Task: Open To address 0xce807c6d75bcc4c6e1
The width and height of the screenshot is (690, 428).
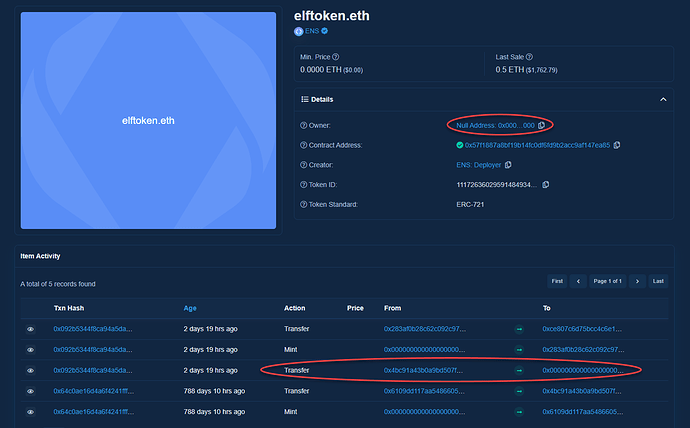Action: point(582,329)
